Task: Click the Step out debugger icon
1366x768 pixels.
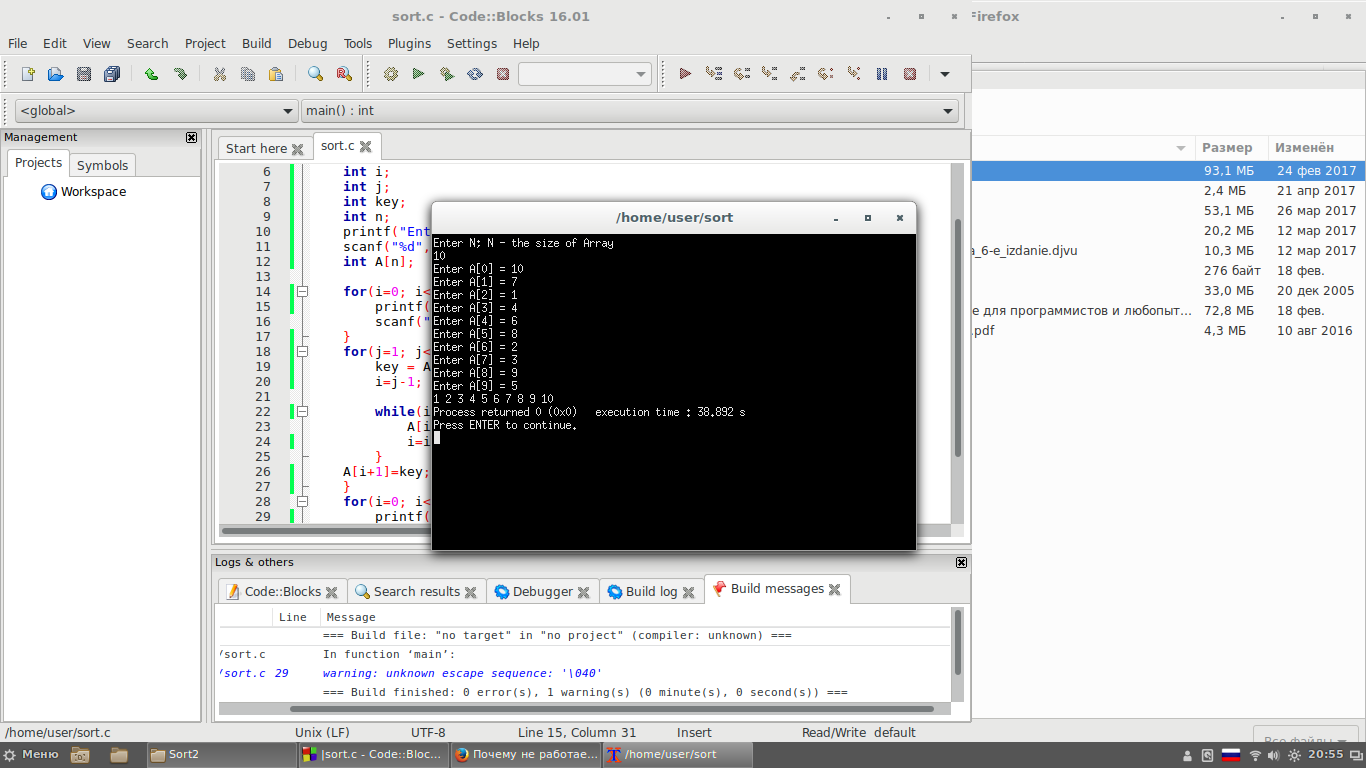Action: pos(797,74)
